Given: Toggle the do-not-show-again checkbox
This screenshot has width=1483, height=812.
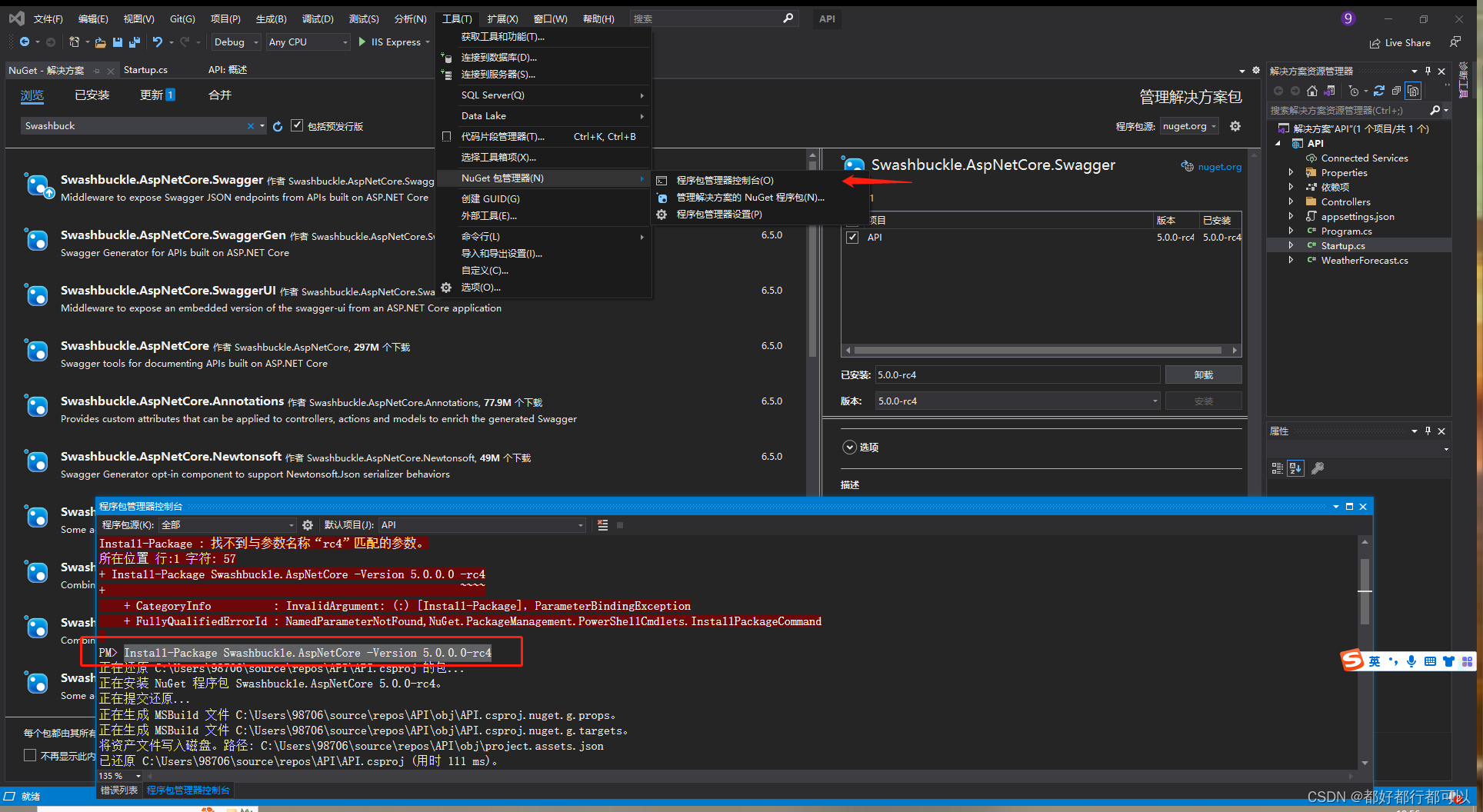Looking at the screenshot, I should [x=30, y=755].
